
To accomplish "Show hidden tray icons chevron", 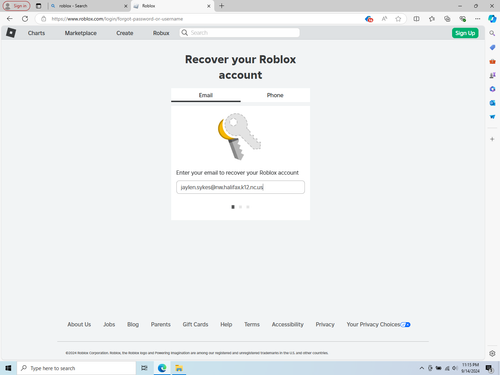I will pos(422,368).
